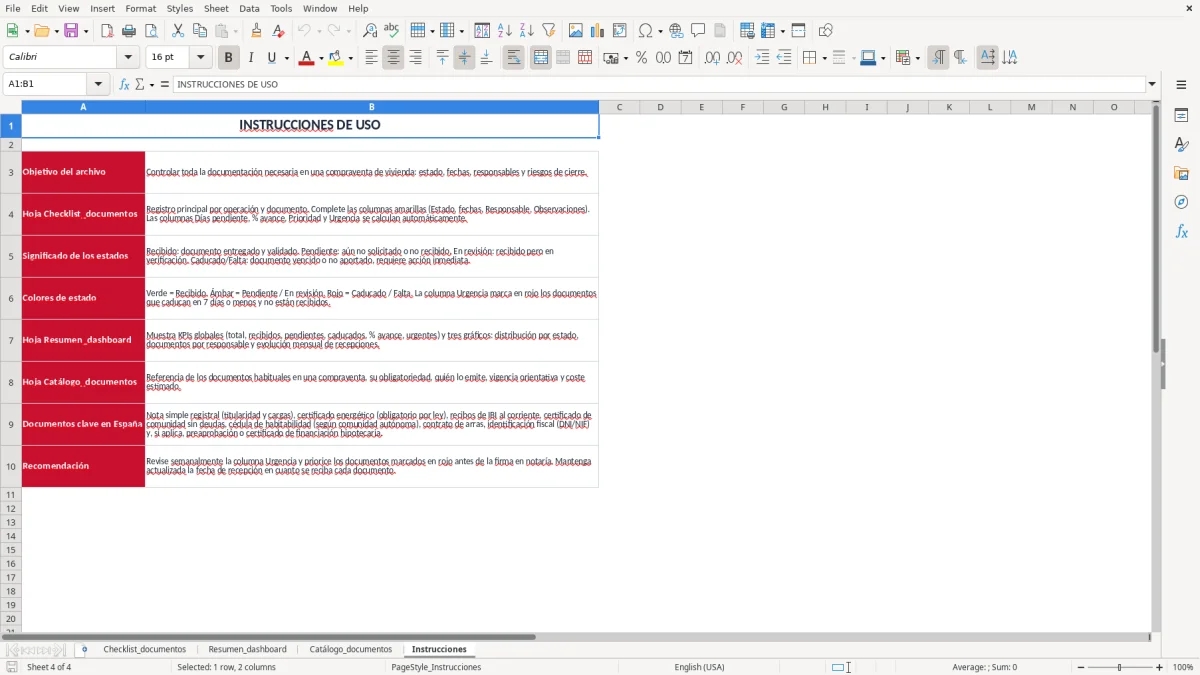Expand the formula bar
Viewport: 1200px width, 675px height.
tap(1152, 84)
